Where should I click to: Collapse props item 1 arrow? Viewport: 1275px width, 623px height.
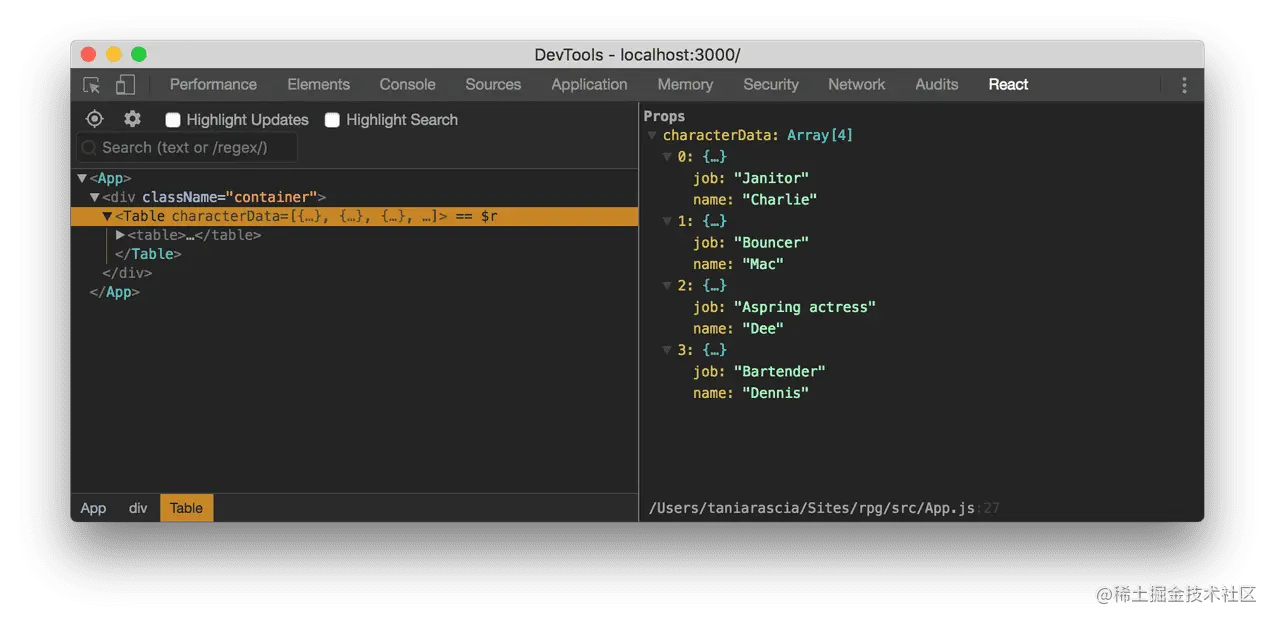[x=667, y=221]
